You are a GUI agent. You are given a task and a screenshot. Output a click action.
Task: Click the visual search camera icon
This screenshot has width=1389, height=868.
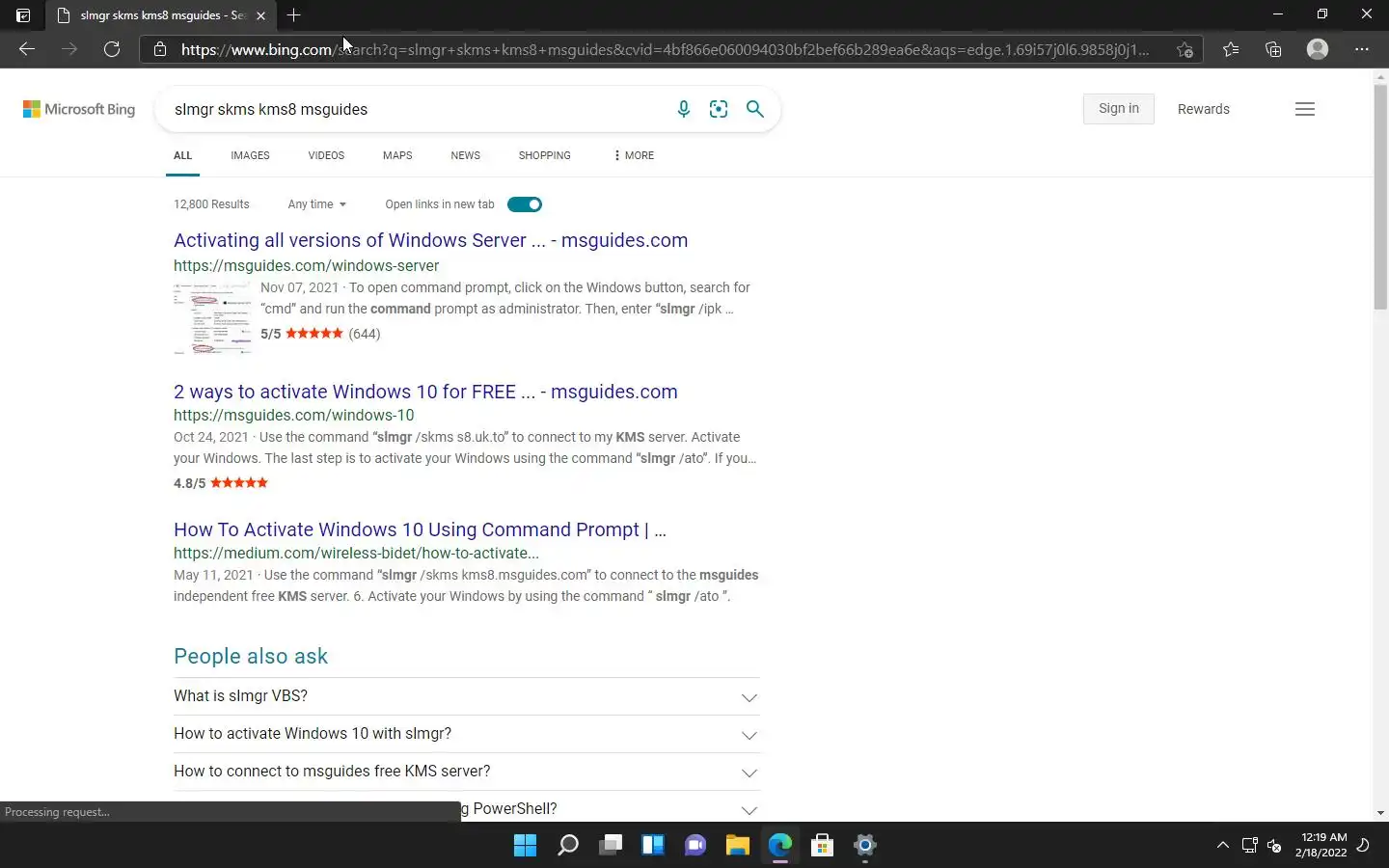coord(719,109)
